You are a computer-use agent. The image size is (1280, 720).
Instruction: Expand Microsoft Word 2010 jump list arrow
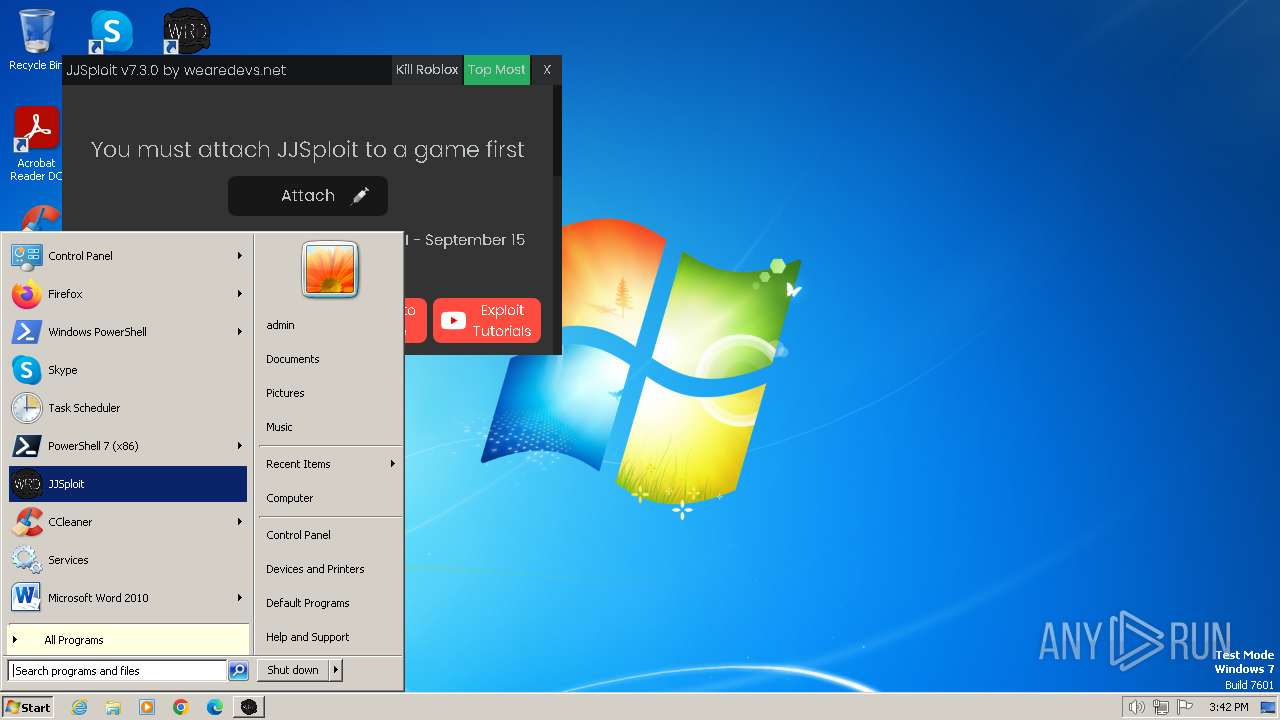(x=240, y=598)
